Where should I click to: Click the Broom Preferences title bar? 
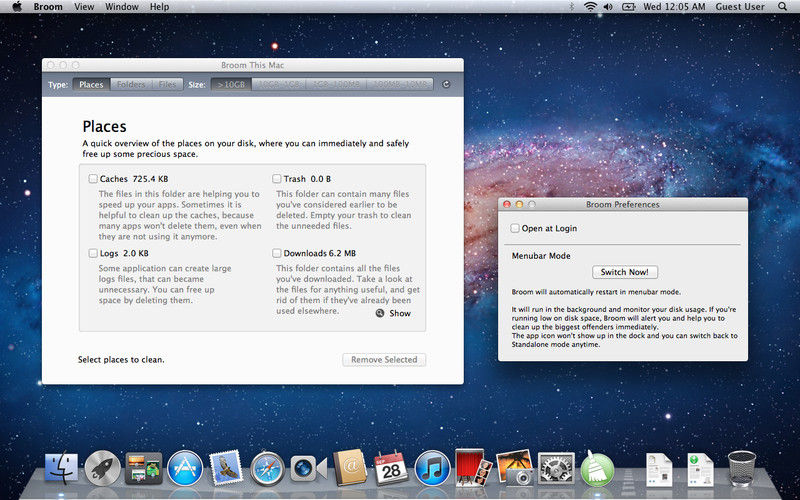622,204
